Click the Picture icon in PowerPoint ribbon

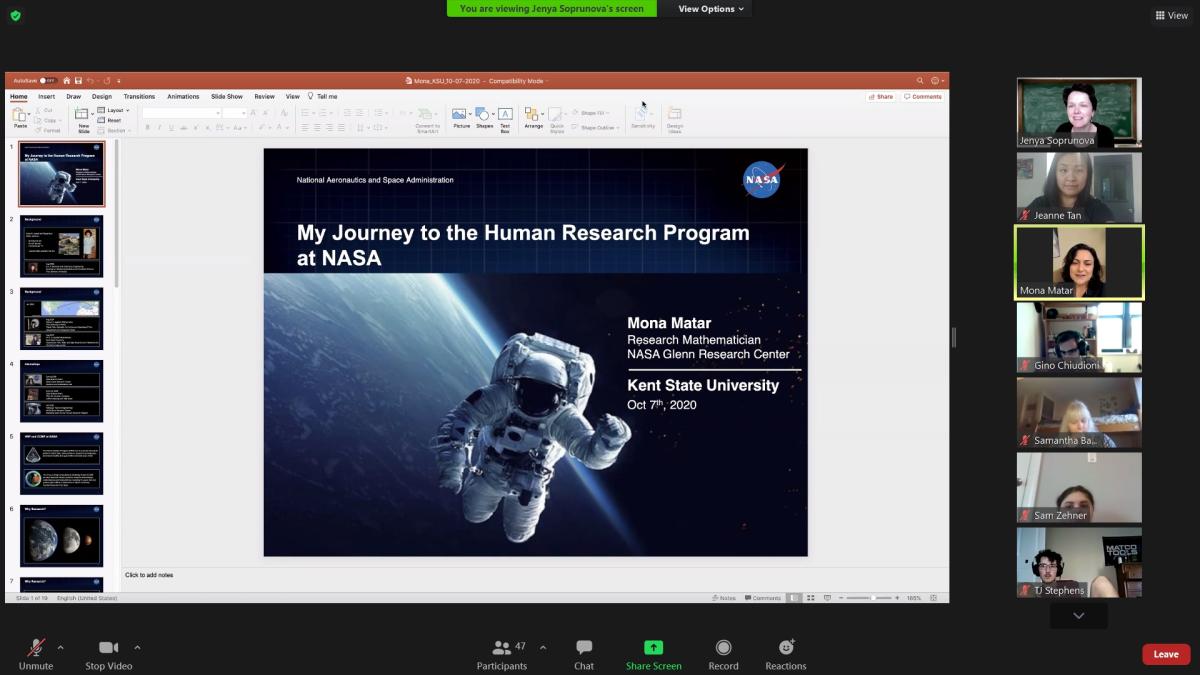click(x=460, y=115)
